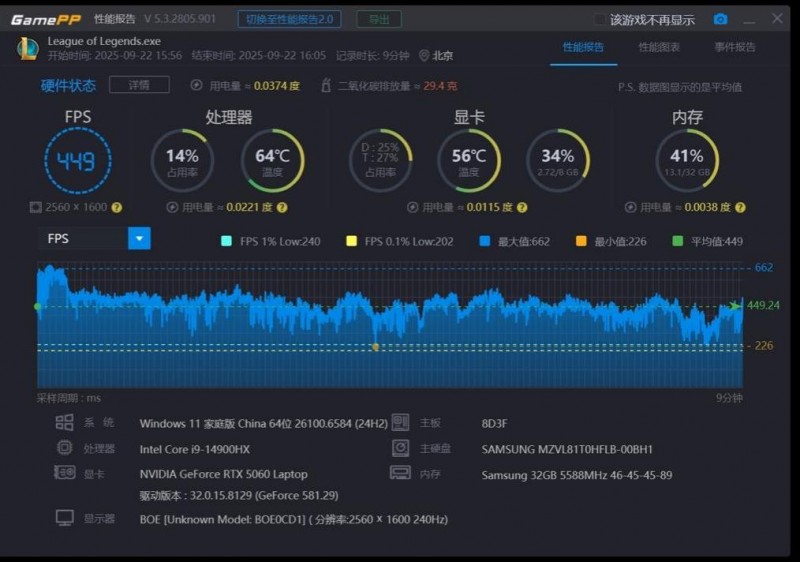Click the motherboard icon in system info

point(401,422)
